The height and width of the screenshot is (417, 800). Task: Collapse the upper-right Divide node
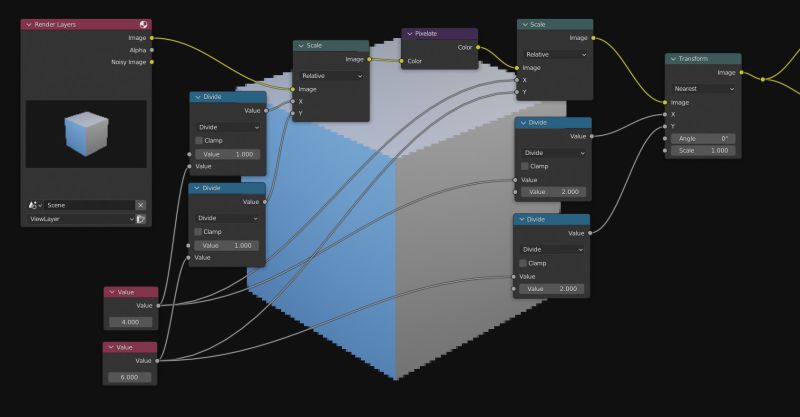coord(523,123)
